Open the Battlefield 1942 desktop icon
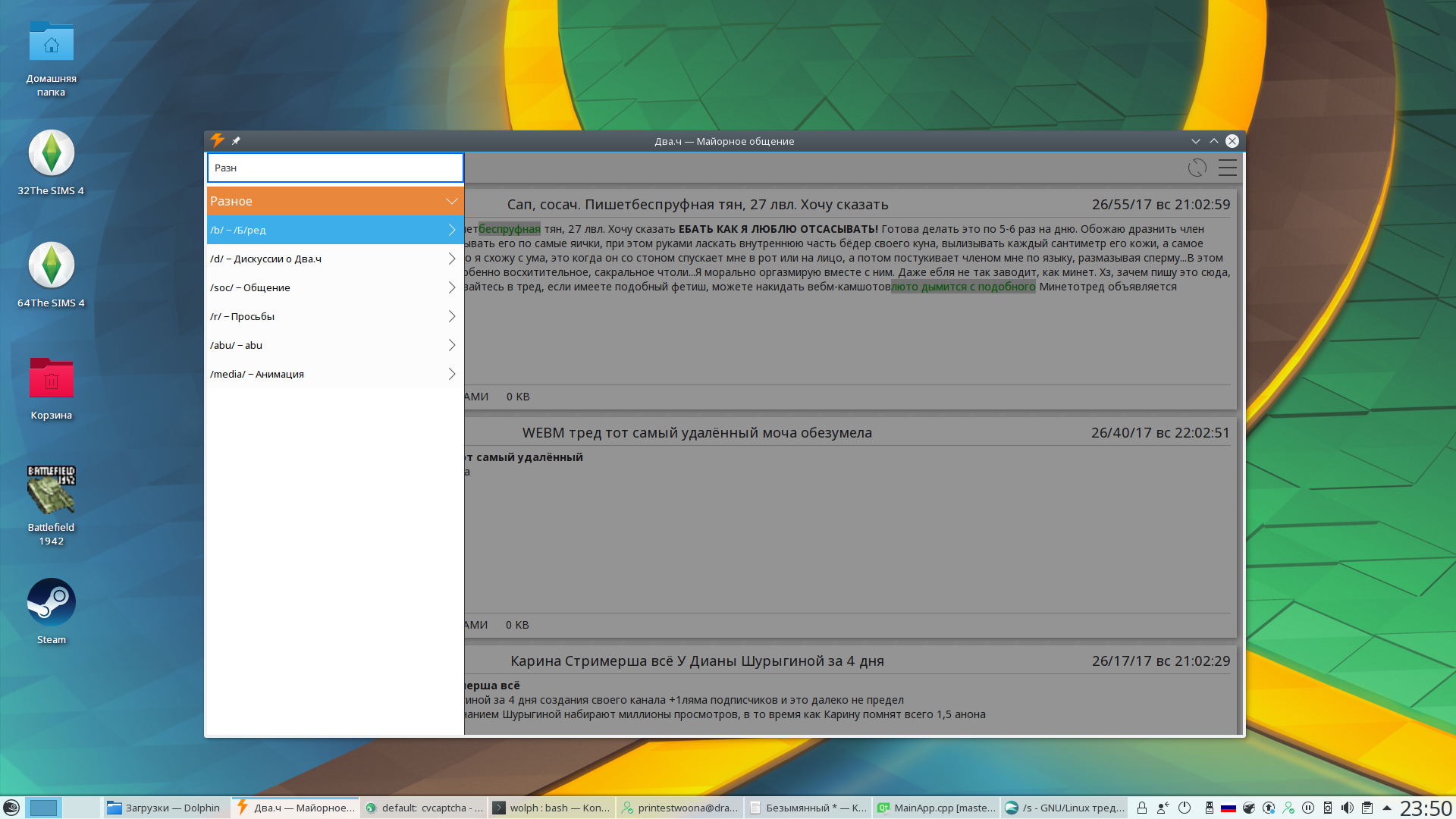This screenshot has height=819, width=1456. (x=52, y=505)
